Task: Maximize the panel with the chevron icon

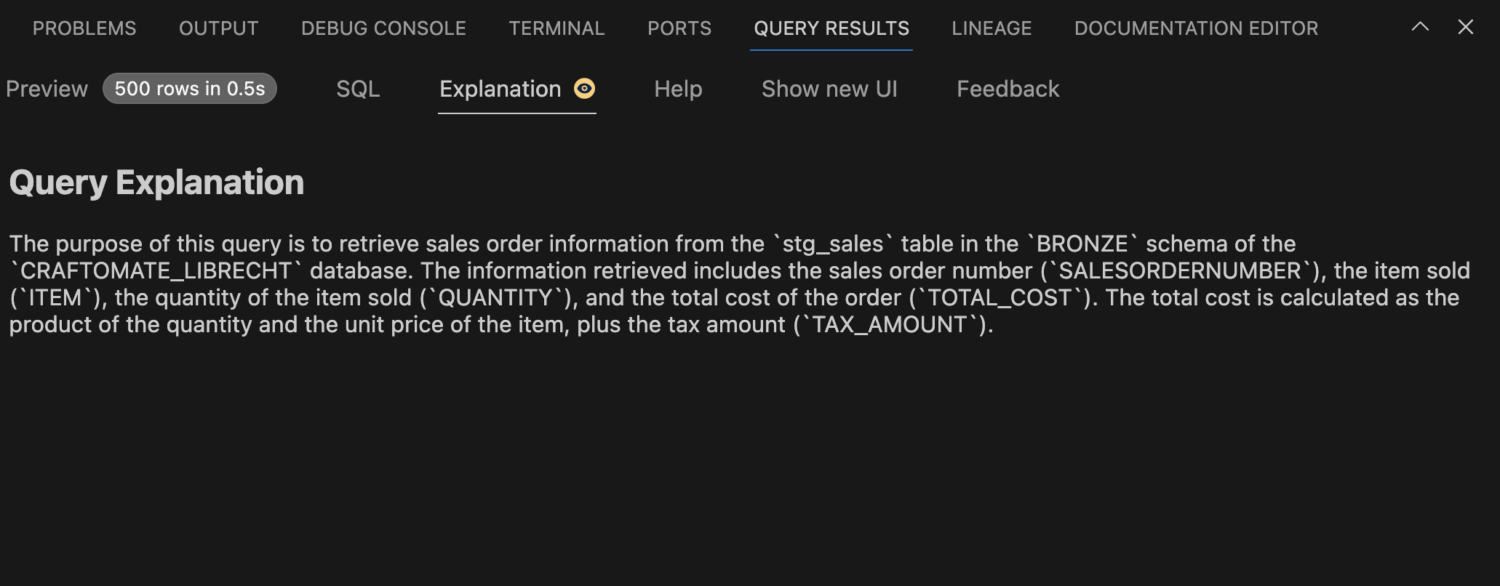Action: pyautogui.click(x=1420, y=27)
